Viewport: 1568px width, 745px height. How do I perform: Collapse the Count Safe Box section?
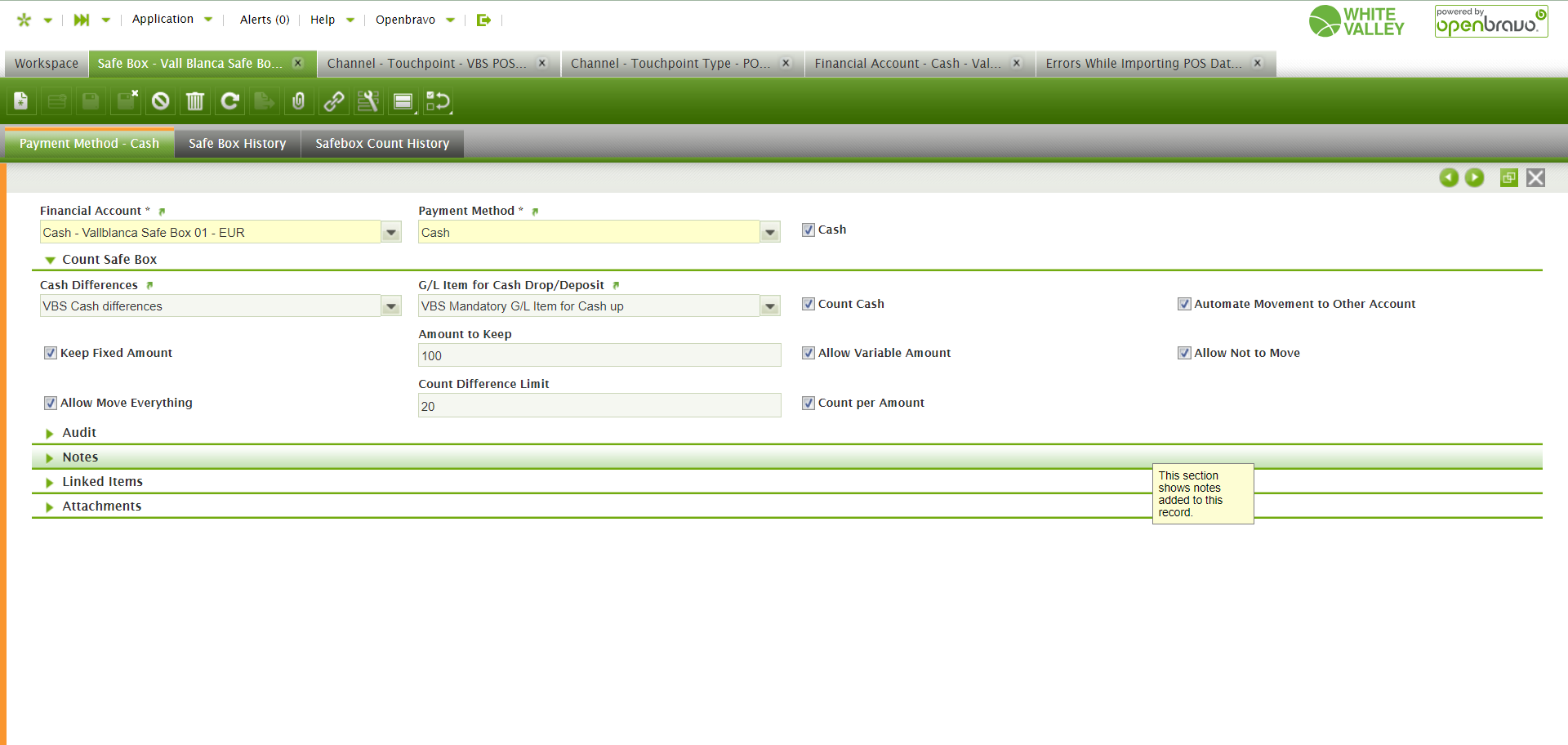pyautogui.click(x=50, y=260)
